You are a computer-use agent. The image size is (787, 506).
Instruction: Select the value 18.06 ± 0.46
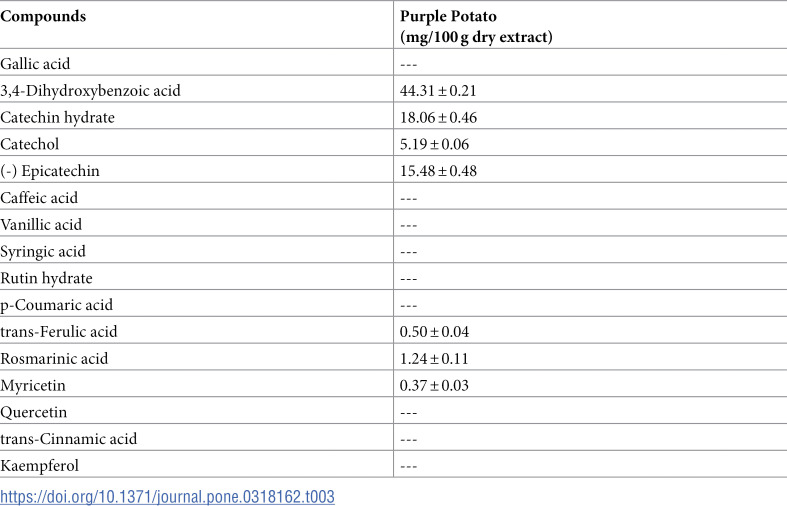[438, 117]
